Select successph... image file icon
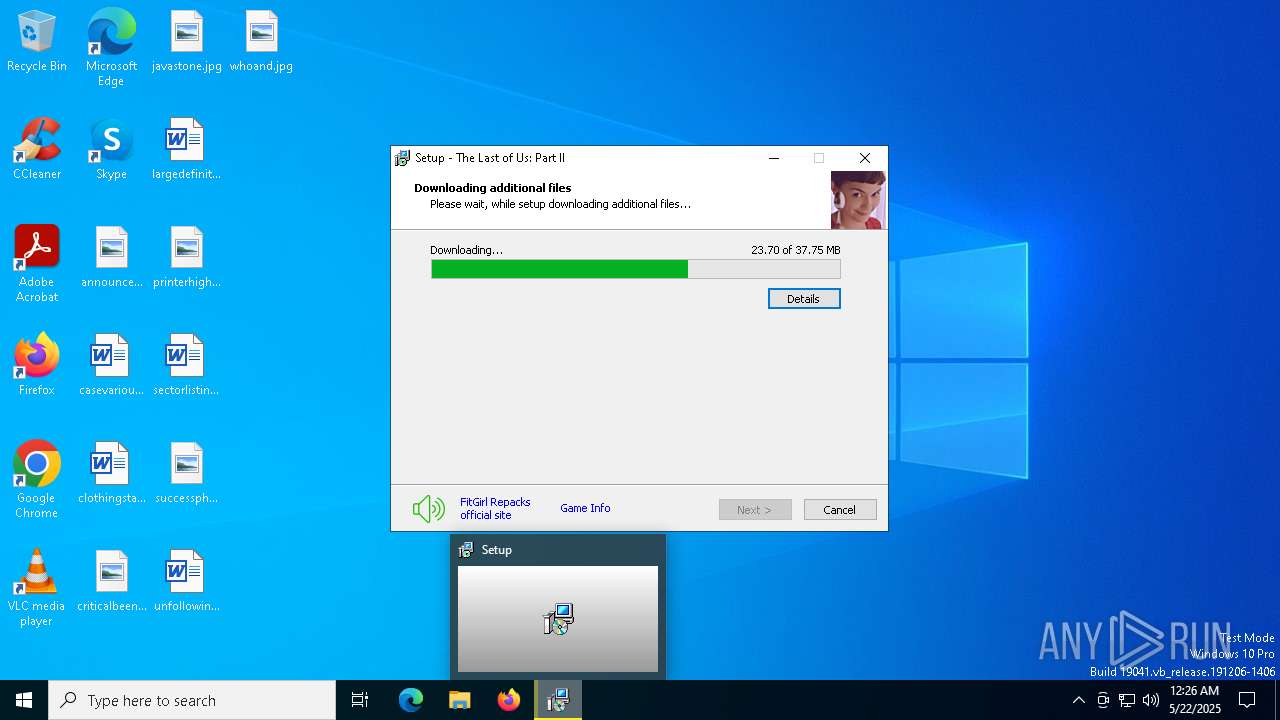The width and height of the screenshot is (1280, 720). tap(186, 474)
